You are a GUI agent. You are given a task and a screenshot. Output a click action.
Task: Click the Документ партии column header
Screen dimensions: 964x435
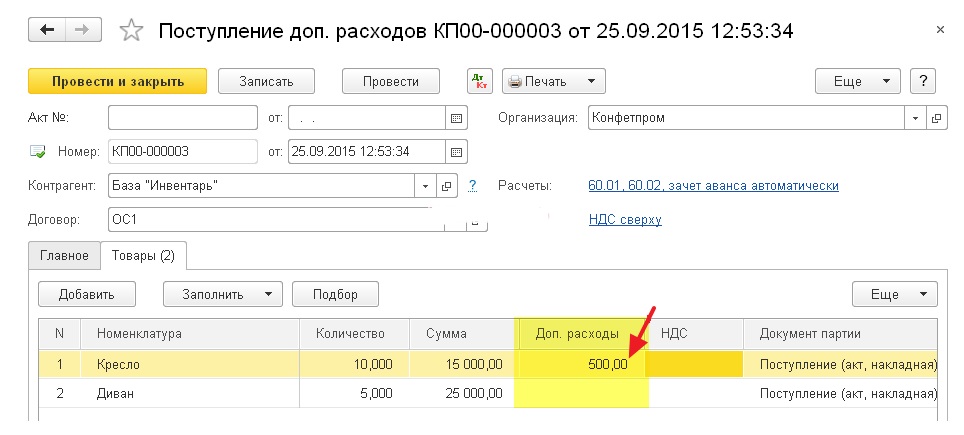tap(840, 334)
